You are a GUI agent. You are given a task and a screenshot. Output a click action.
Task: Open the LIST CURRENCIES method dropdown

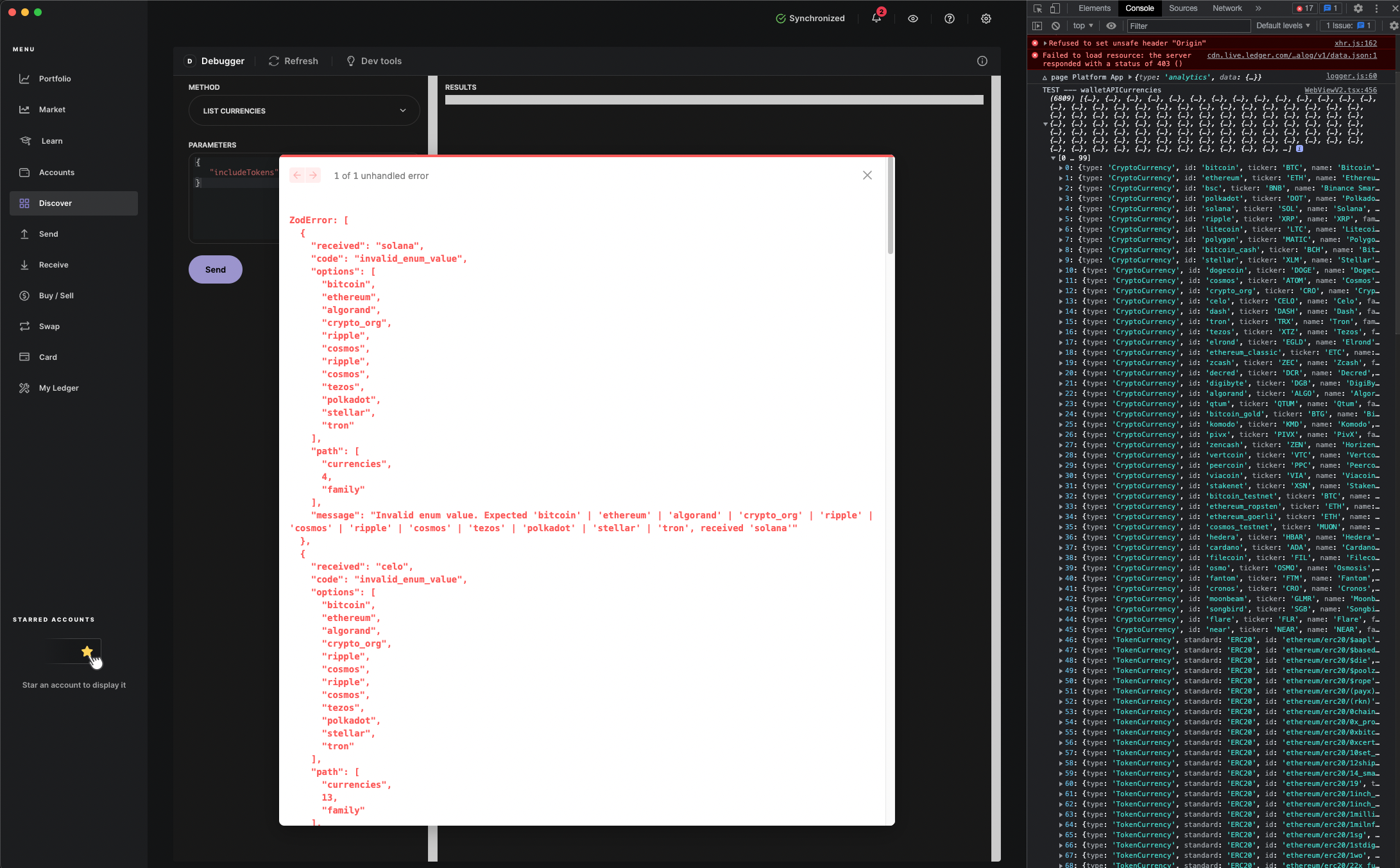tap(304, 110)
